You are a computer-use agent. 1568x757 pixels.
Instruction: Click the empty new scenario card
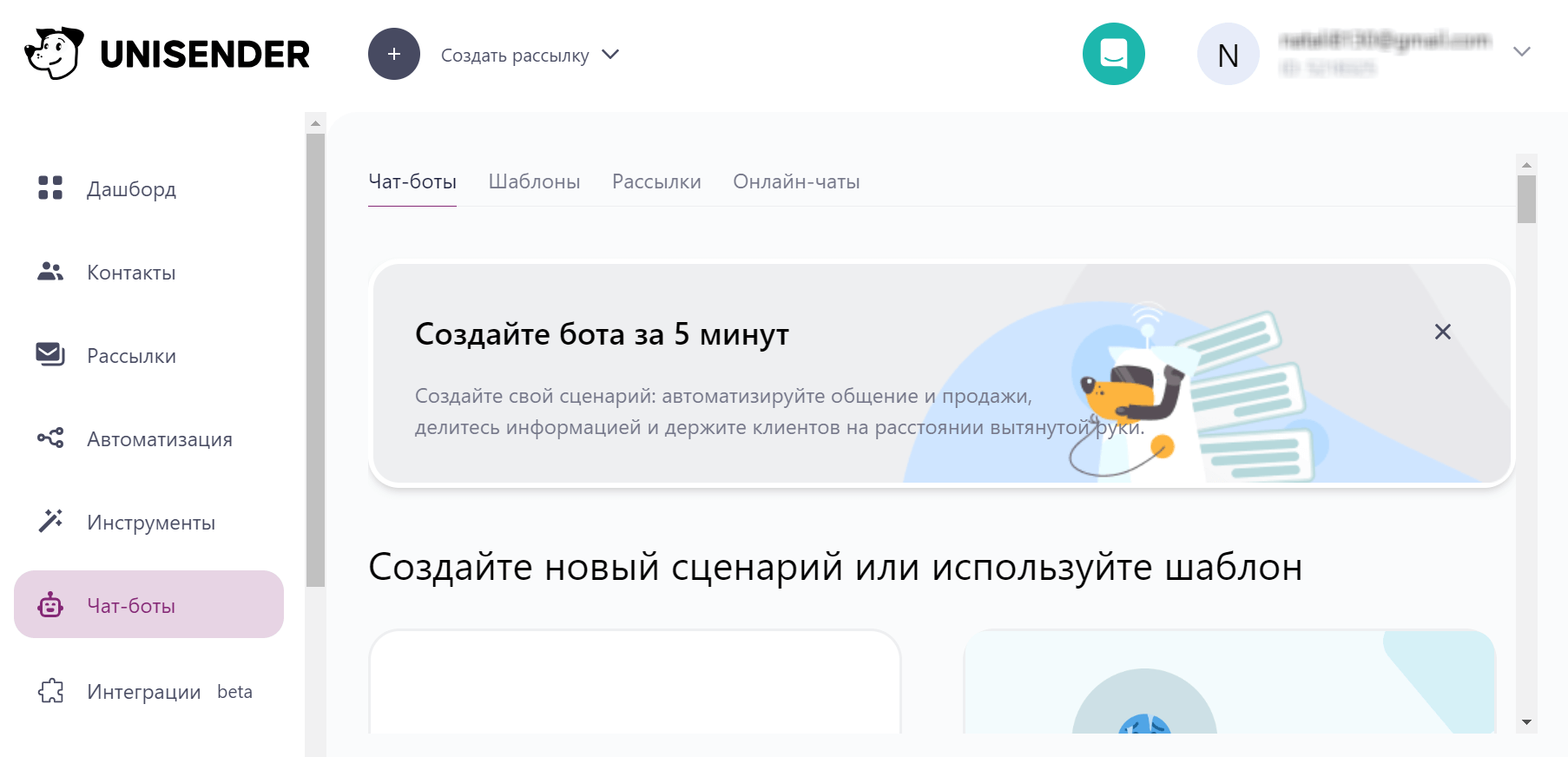click(x=635, y=682)
